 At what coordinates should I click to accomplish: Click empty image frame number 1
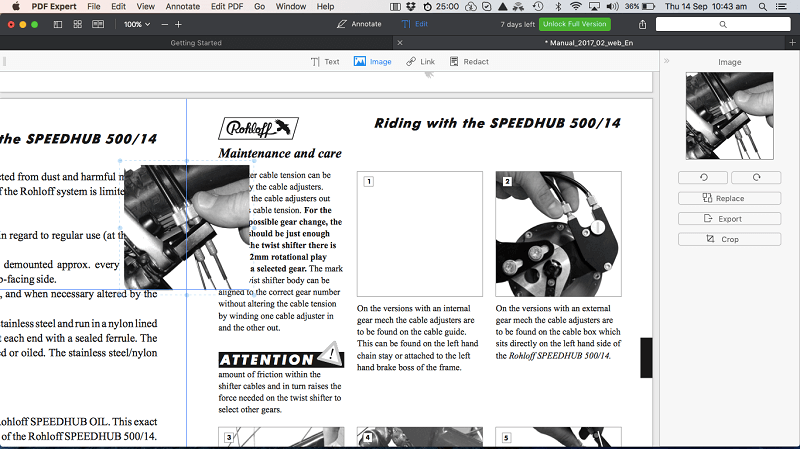419,234
